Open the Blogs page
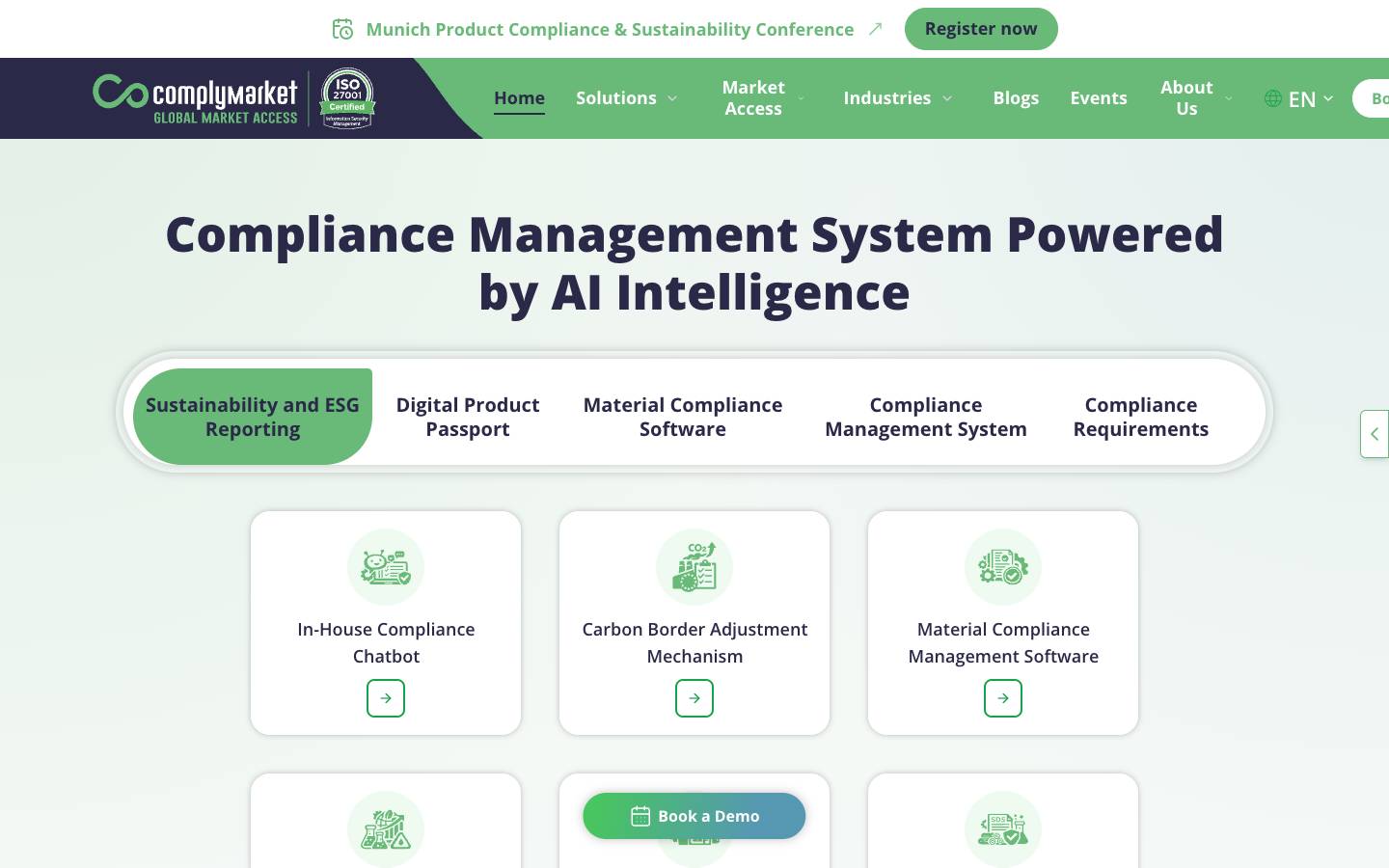1389x868 pixels. [x=1016, y=98]
